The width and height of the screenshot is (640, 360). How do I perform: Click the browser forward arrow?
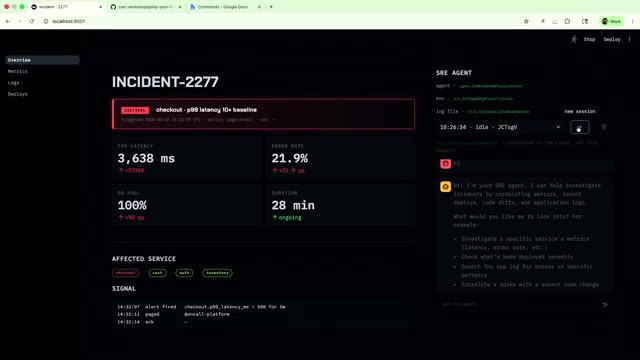[20, 21]
